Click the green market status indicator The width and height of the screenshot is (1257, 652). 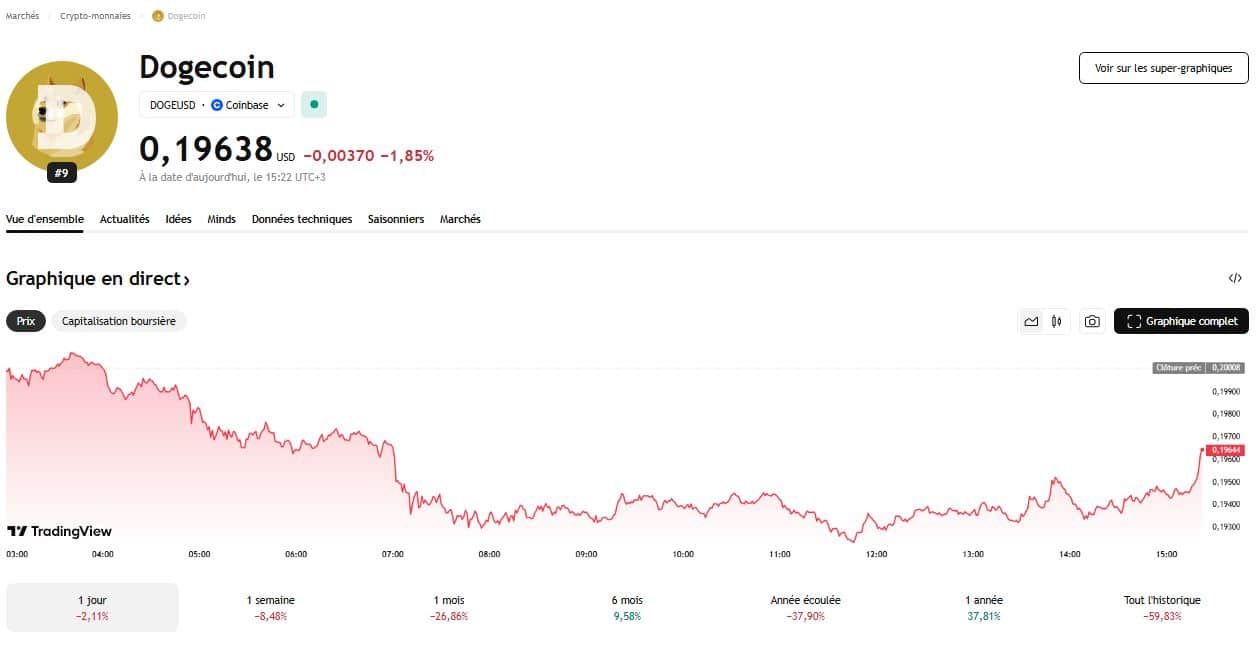(314, 104)
